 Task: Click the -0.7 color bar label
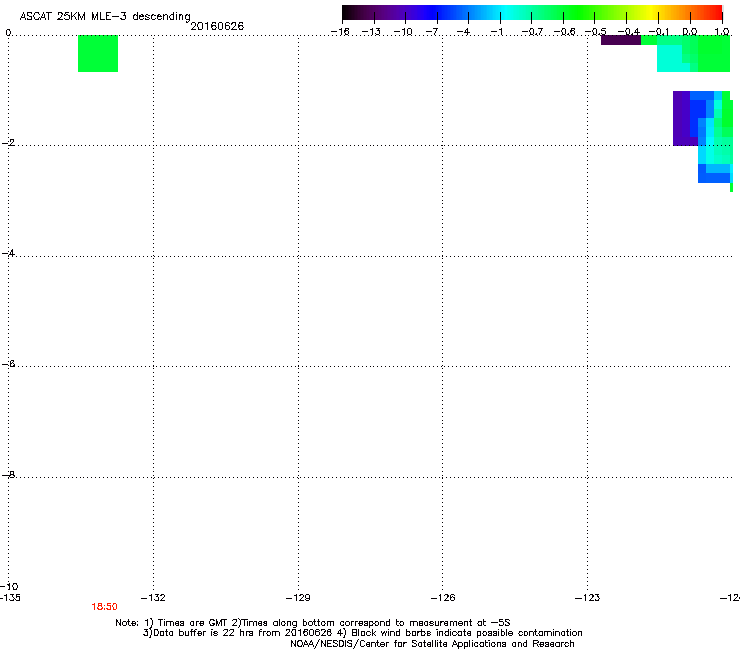tap(532, 32)
